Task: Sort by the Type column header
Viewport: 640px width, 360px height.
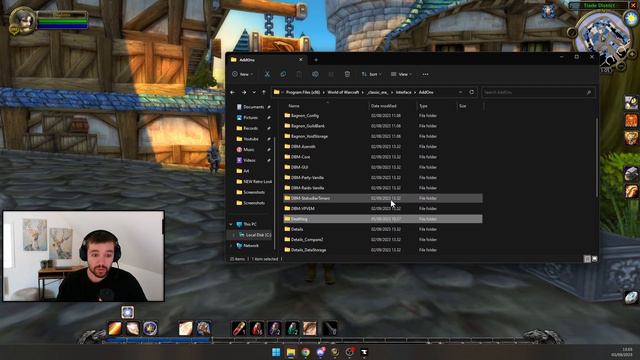Action: click(x=423, y=106)
